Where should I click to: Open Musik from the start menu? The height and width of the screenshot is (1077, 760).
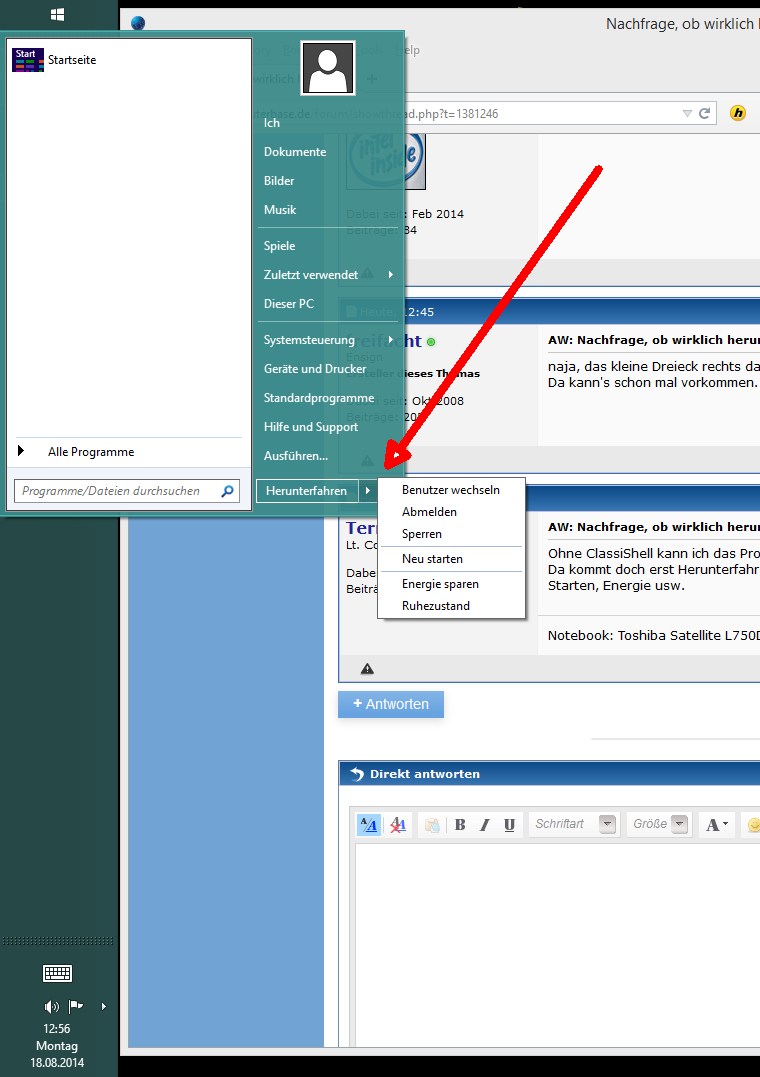280,209
